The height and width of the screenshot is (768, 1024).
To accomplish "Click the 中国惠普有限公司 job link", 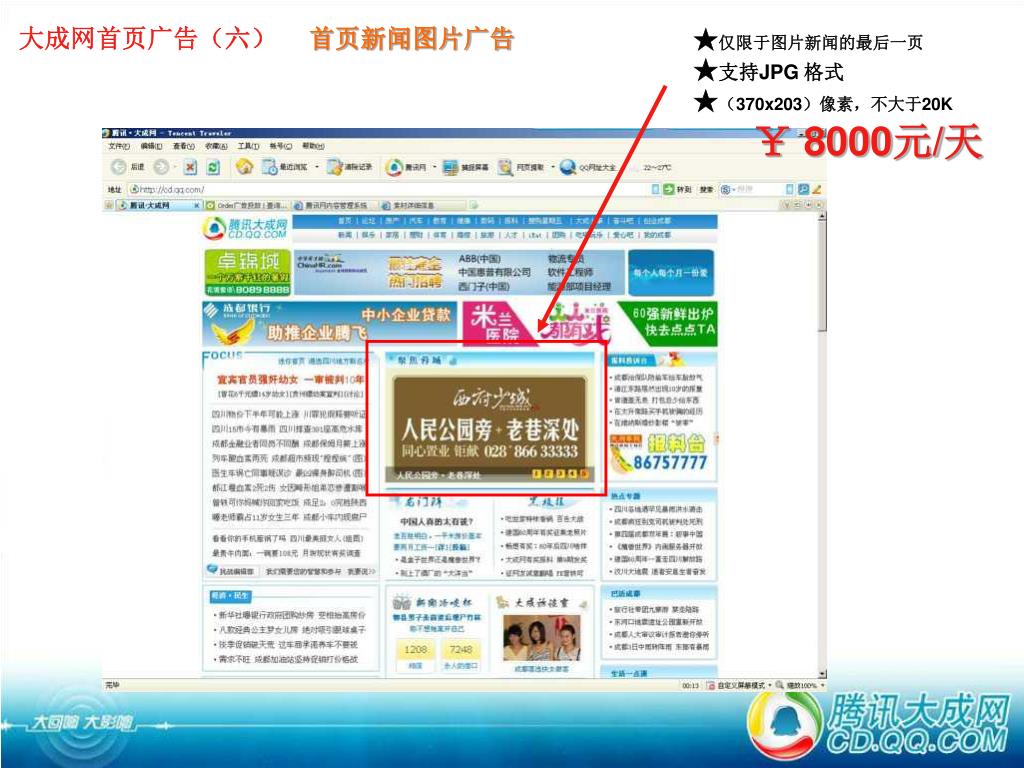I will (x=494, y=272).
